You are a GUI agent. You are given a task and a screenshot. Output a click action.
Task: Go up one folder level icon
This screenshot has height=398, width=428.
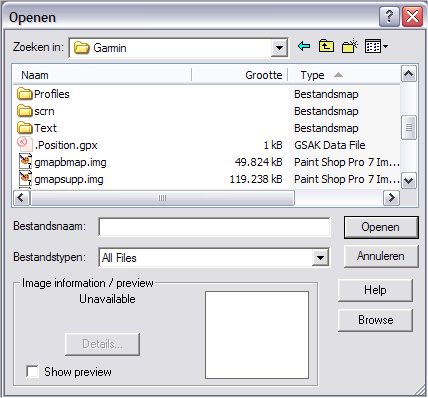pyautogui.click(x=326, y=46)
